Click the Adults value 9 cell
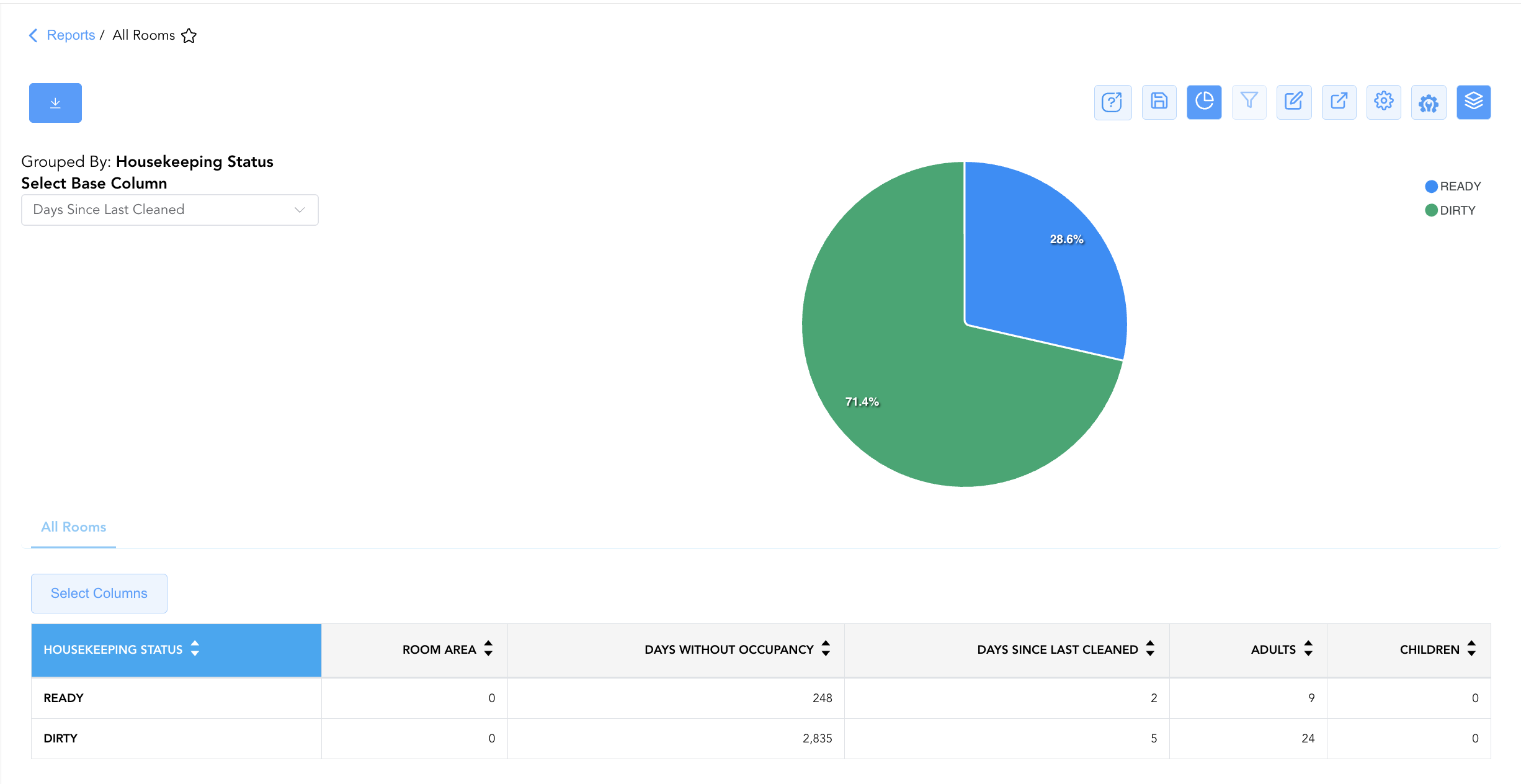 coord(1248,698)
